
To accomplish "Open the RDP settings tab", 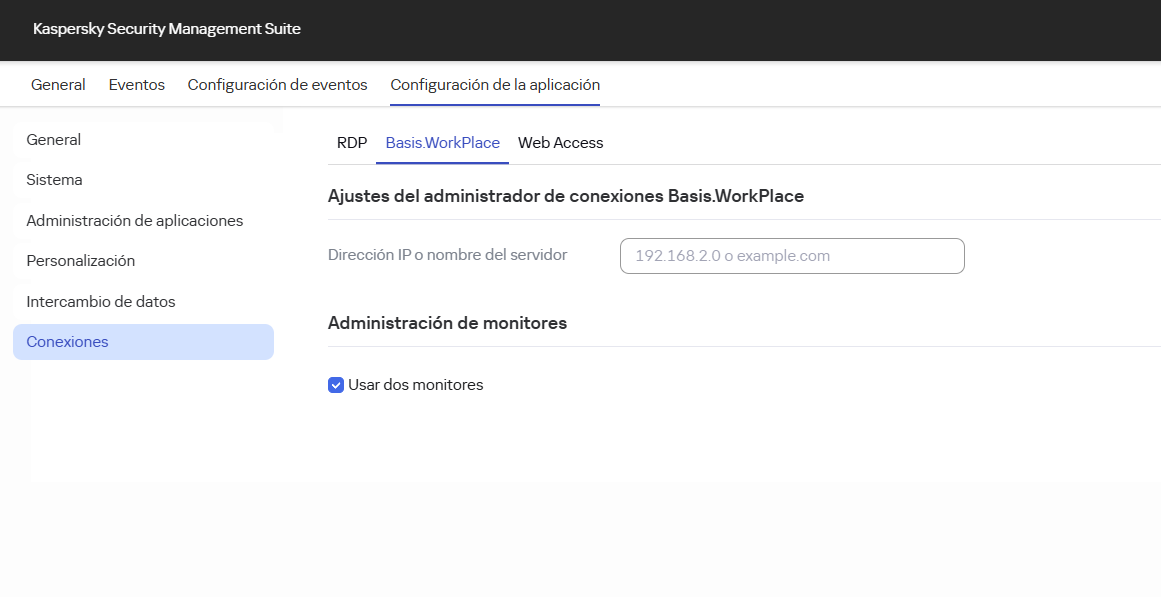I will pos(351,142).
